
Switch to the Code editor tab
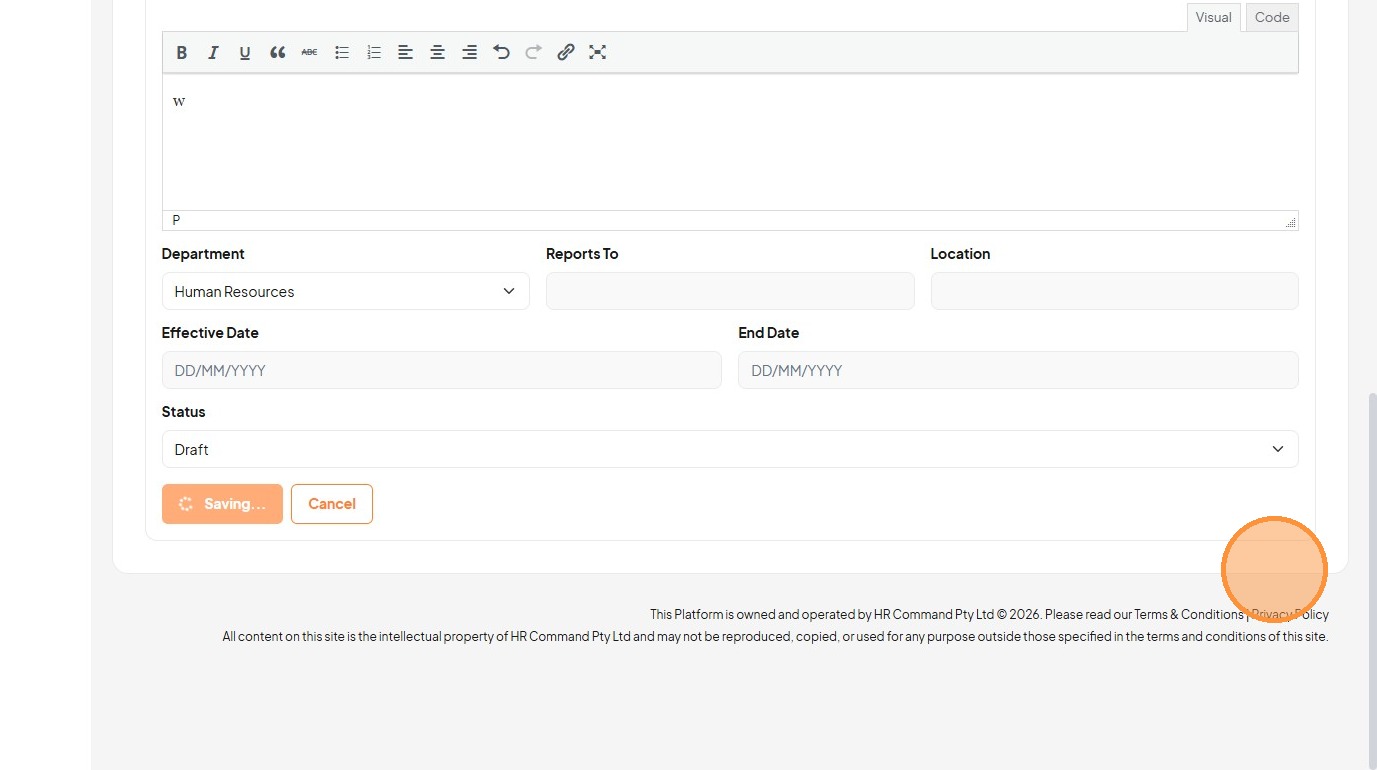(1272, 17)
